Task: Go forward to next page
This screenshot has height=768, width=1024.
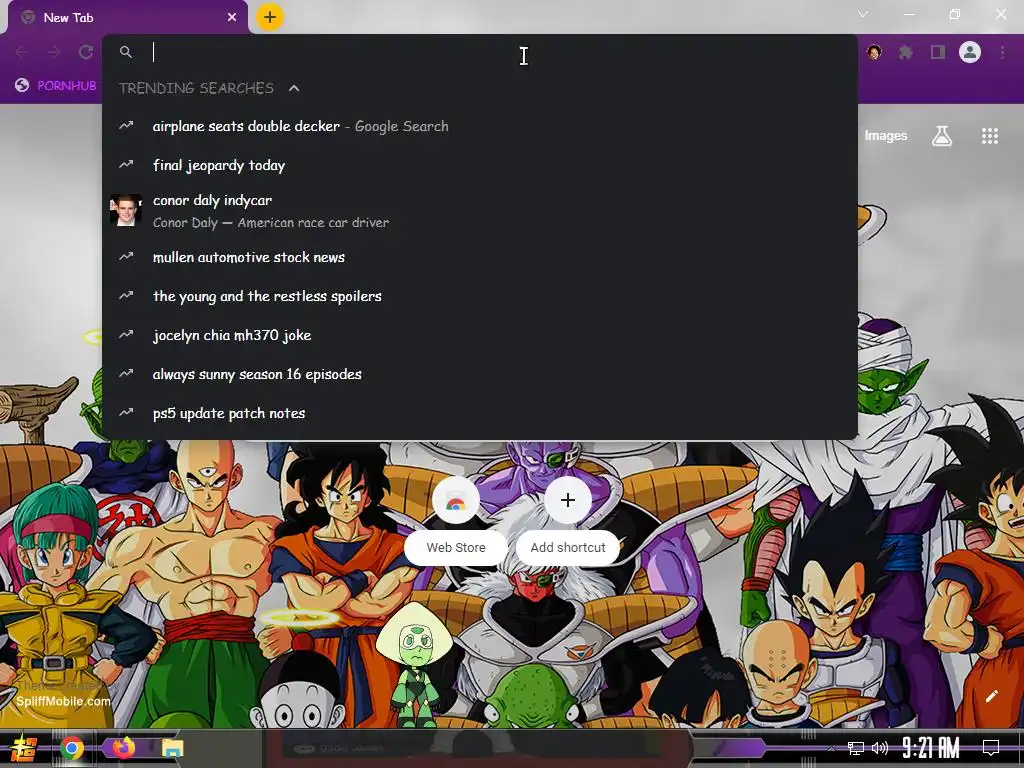Action: 54,52
